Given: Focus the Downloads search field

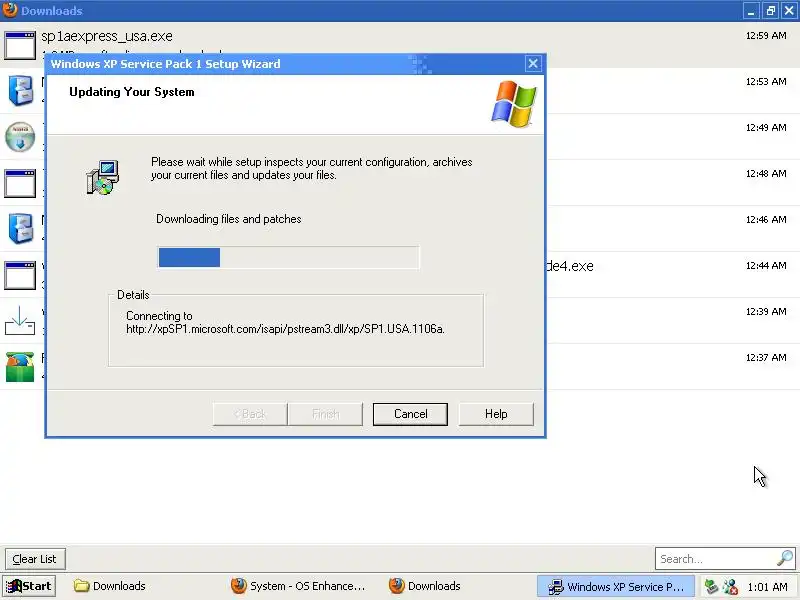Looking at the screenshot, I should point(725,559).
